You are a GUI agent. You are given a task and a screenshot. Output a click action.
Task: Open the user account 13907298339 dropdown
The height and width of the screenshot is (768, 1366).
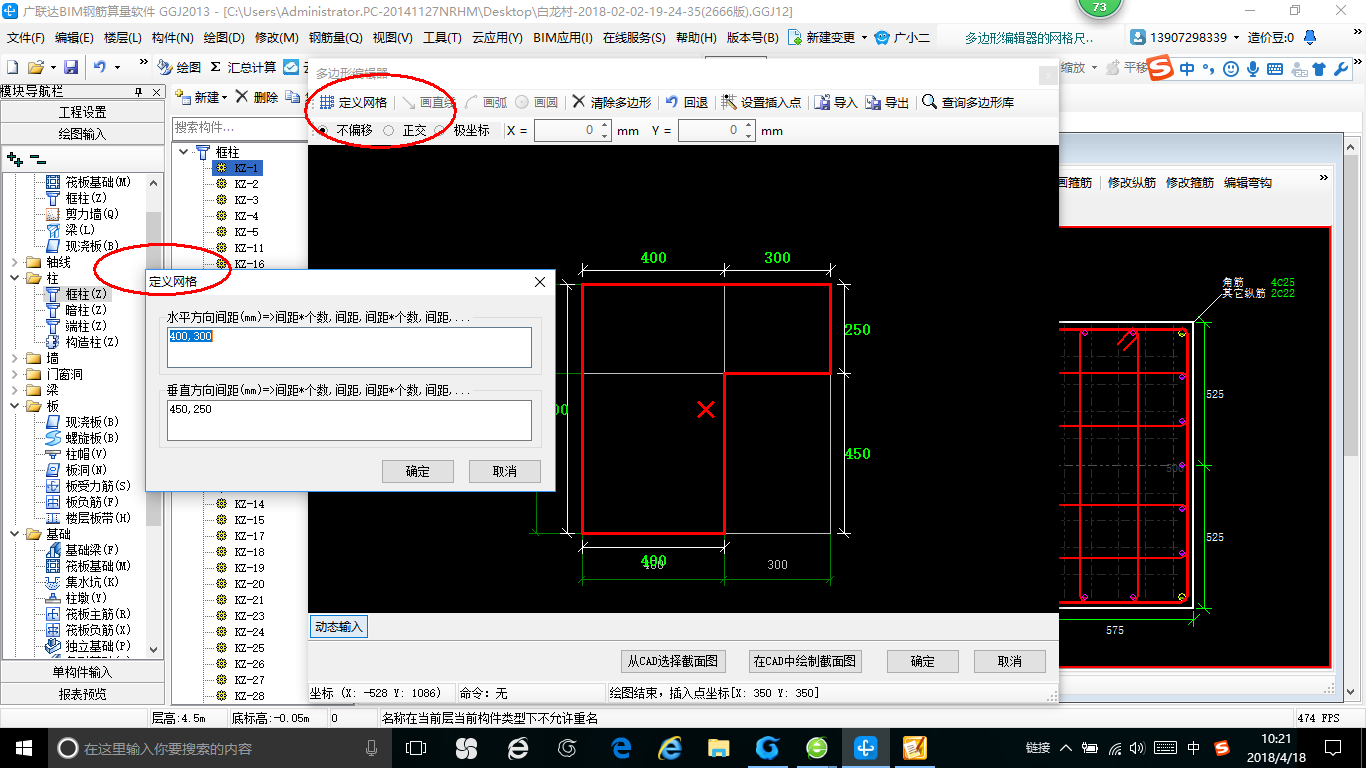pyautogui.click(x=1236, y=38)
